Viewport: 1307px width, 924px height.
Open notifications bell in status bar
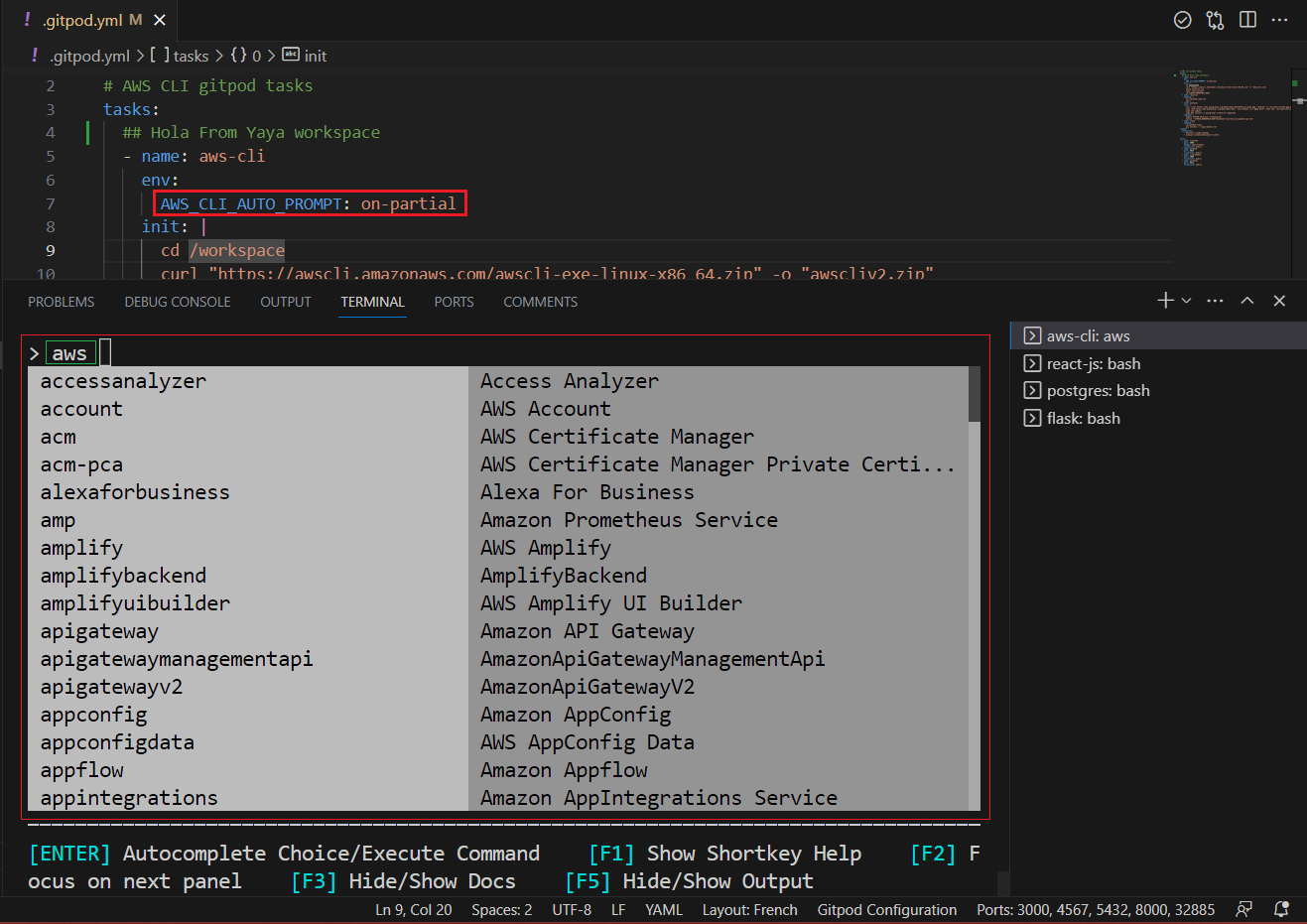coord(1281,909)
